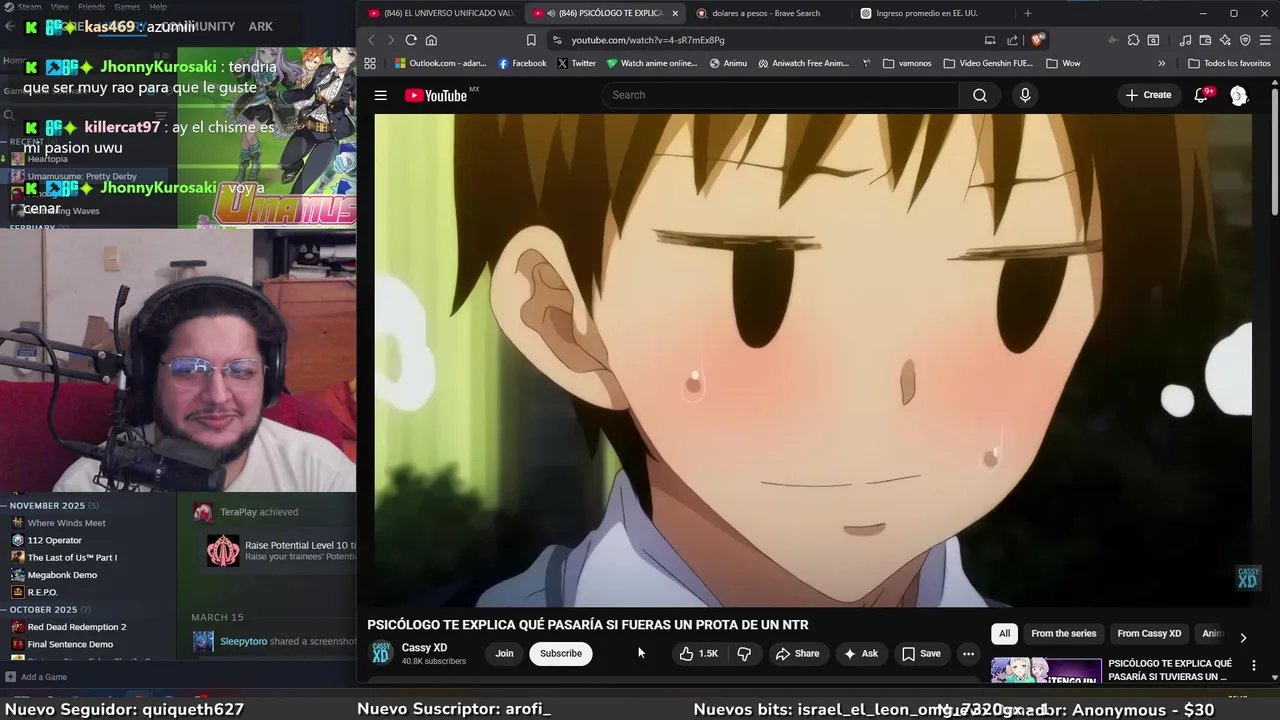Open the Games menu in Steam
Image resolution: width=1280 pixels, height=720 pixels.
point(127,7)
